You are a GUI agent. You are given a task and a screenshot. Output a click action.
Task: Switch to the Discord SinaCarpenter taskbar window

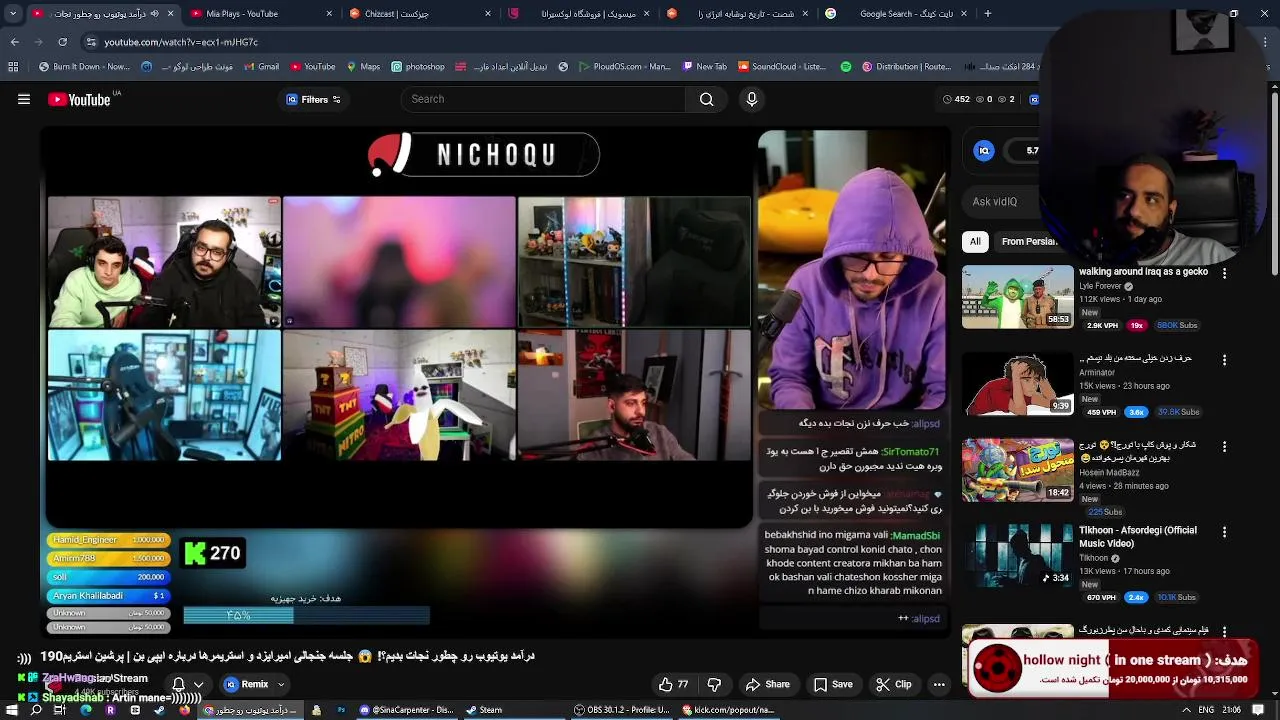pos(406,710)
